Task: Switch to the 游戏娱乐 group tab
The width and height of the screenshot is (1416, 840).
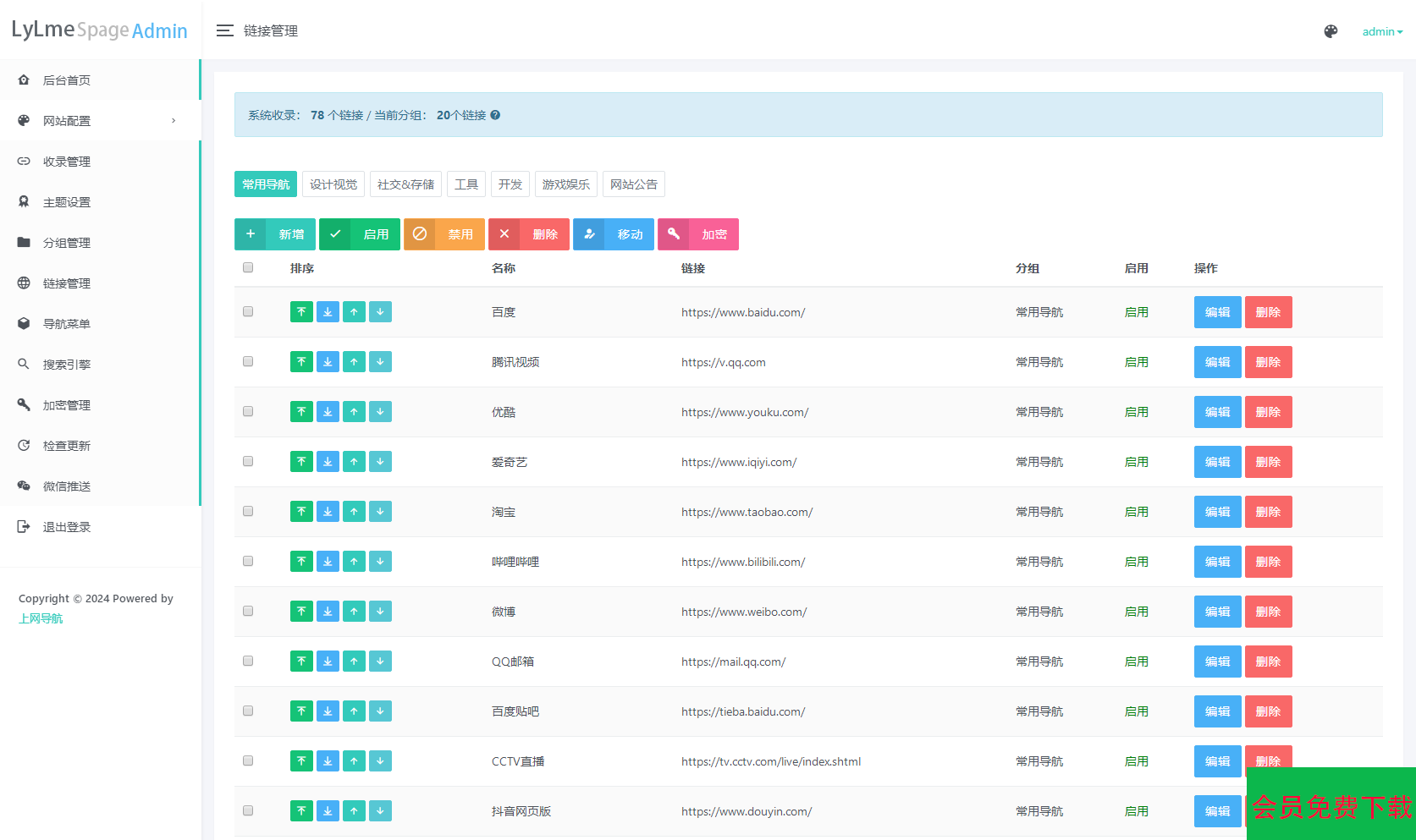Action: point(566,184)
